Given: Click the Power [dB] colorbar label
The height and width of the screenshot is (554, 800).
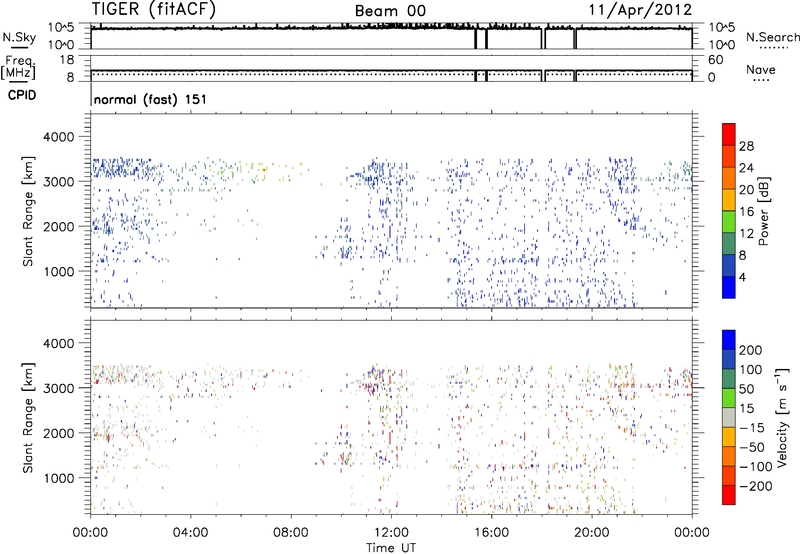Looking at the screenshot, I should (763, 211).
